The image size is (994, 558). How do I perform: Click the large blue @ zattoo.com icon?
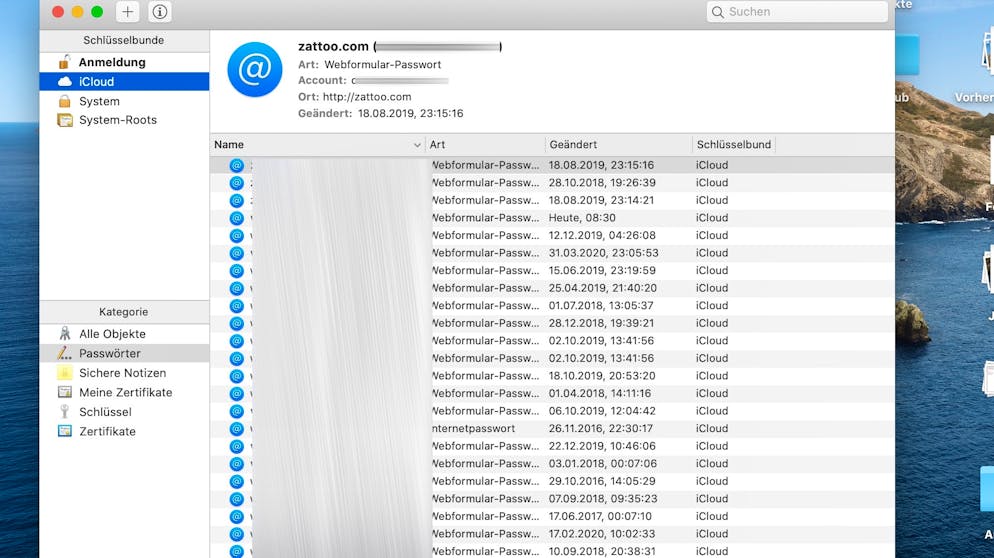tap(254, 69)
